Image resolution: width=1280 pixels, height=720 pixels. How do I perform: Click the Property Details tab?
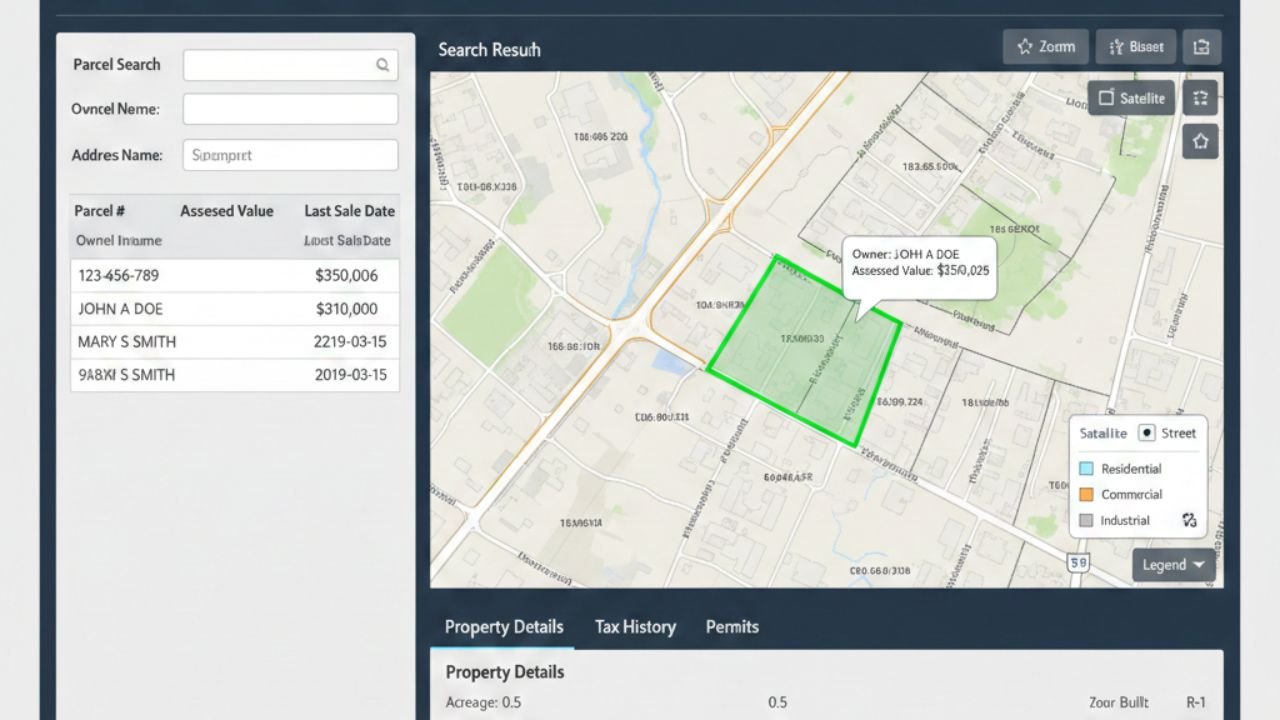click(503, 627)
